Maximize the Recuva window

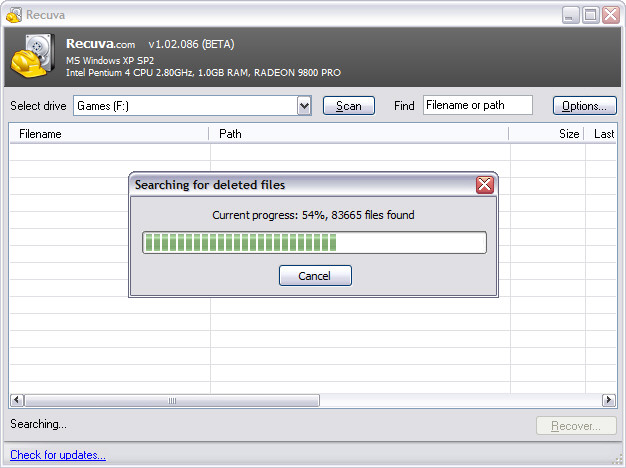(x=590, y=15)
